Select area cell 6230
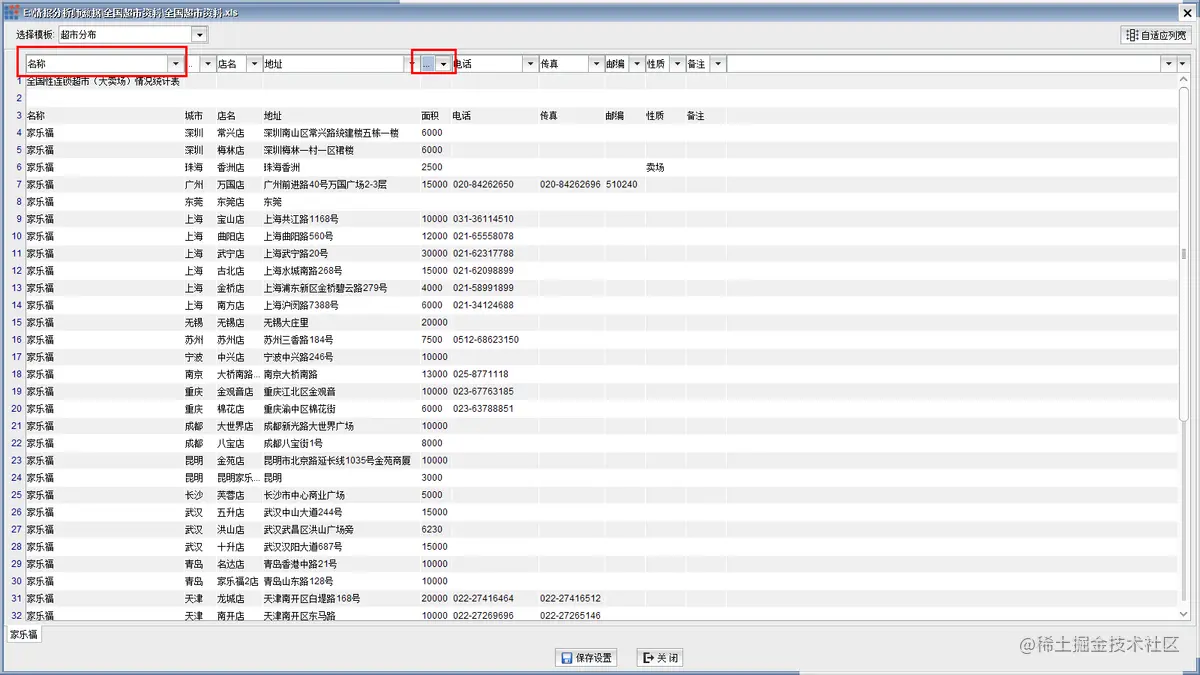The height and width of the screenshot is (675, 1200). coord(432,529)
